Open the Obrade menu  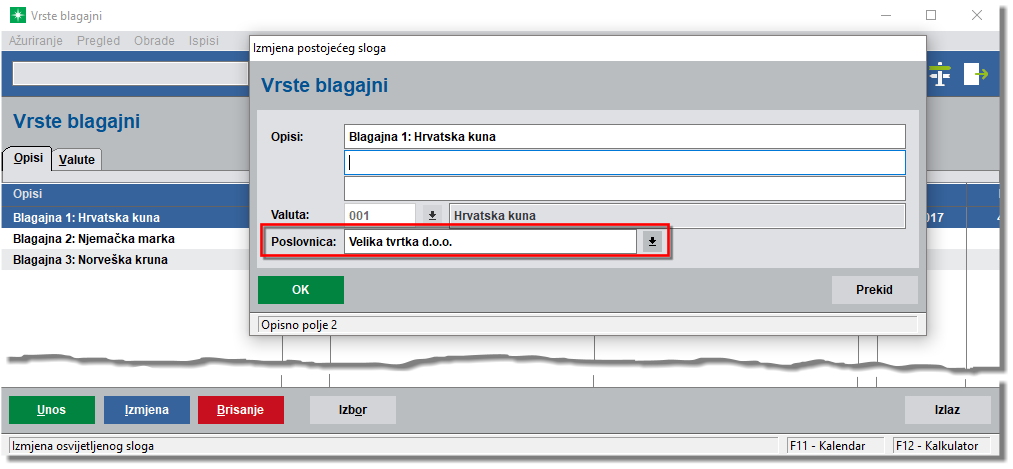pyautogui.click(x=154, y=41)
